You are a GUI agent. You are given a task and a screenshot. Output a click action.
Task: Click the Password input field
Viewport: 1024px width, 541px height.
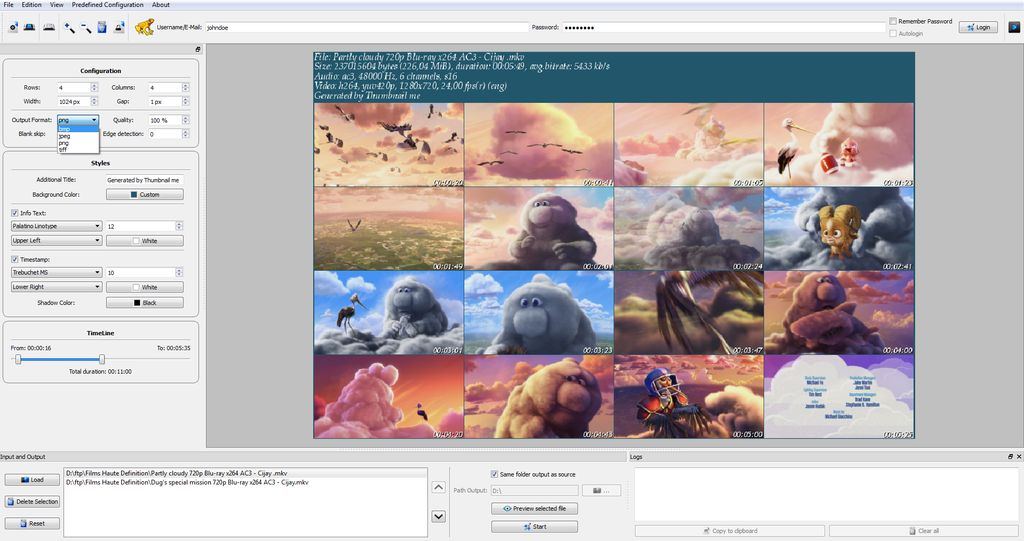tap(724, 27)
